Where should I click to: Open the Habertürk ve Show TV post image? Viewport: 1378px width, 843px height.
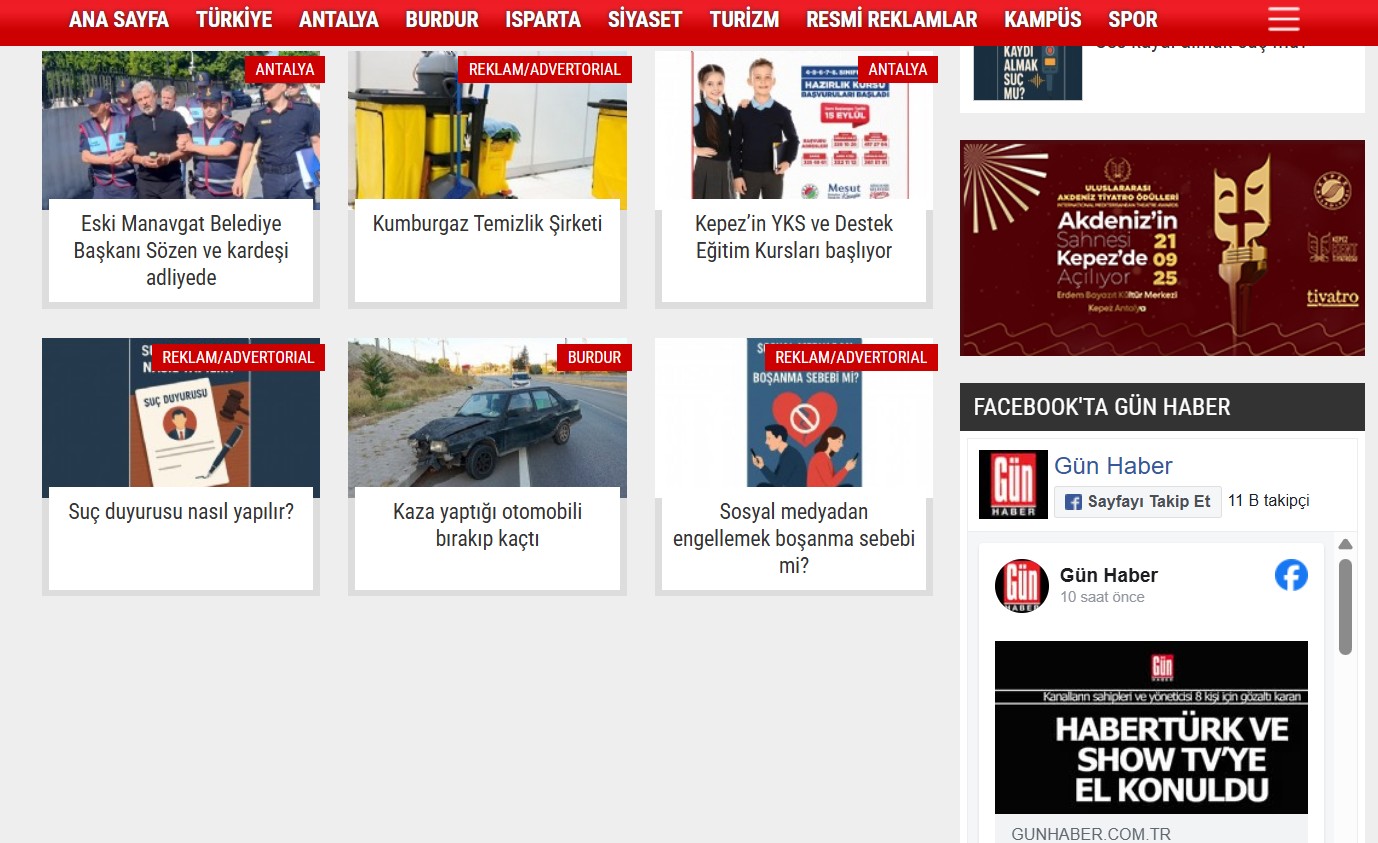coord(1151,727)
